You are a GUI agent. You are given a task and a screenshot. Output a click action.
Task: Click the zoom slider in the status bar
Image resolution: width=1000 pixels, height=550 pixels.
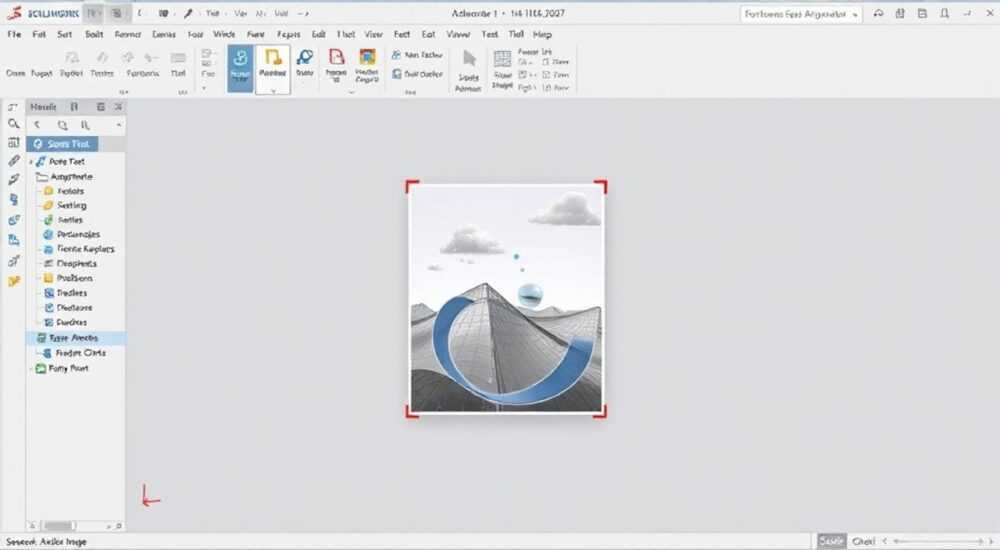click(x=937, y=541)
